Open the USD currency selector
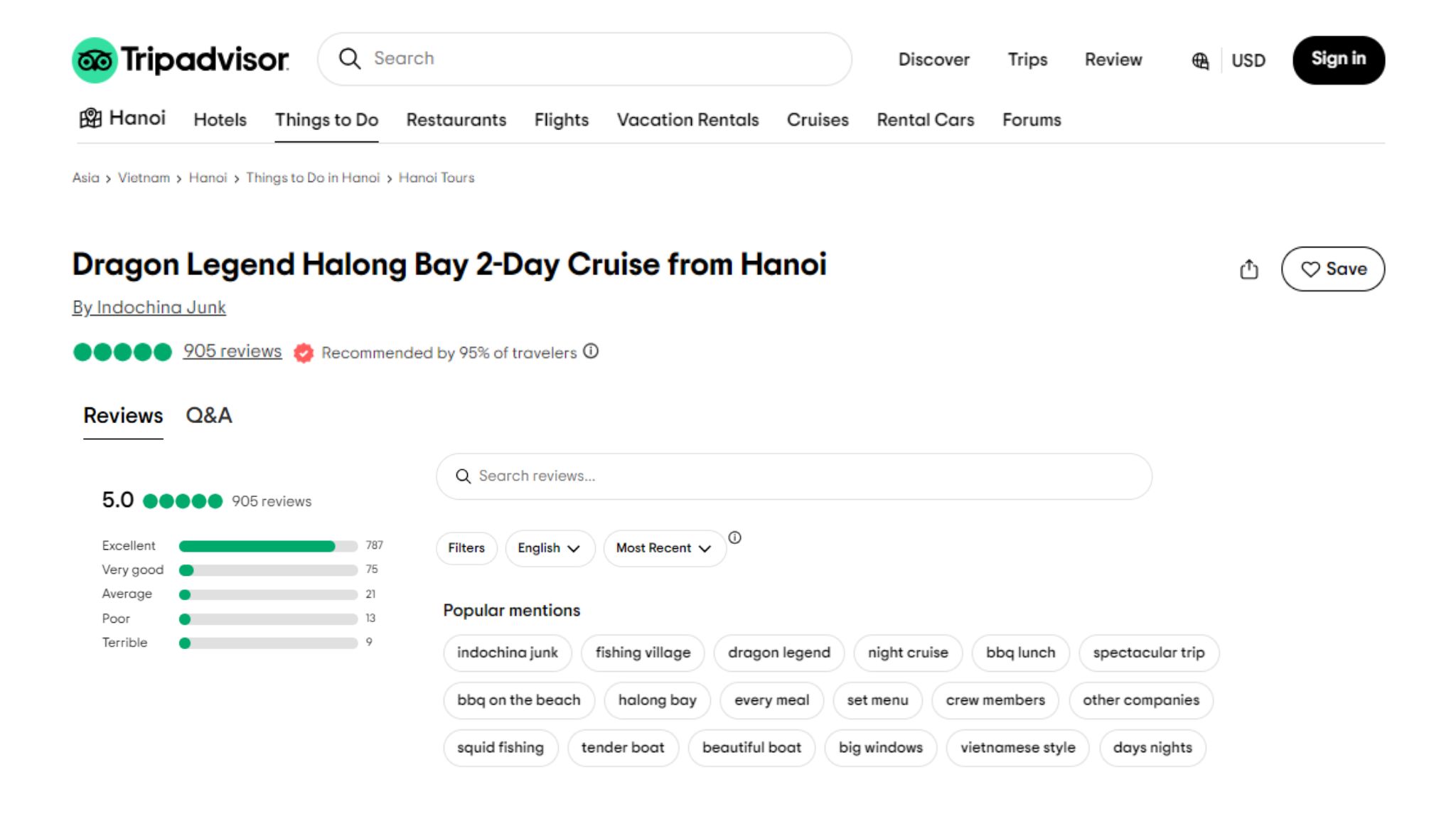Viewport: 1456px width, 819px height. pos(1248,61)
